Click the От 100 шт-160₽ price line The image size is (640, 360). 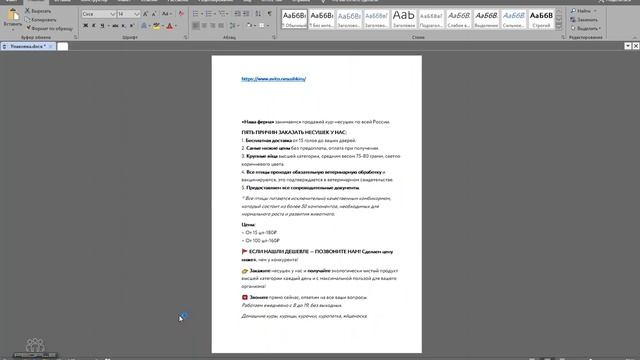pyautogui.click(x=260, y=240)
